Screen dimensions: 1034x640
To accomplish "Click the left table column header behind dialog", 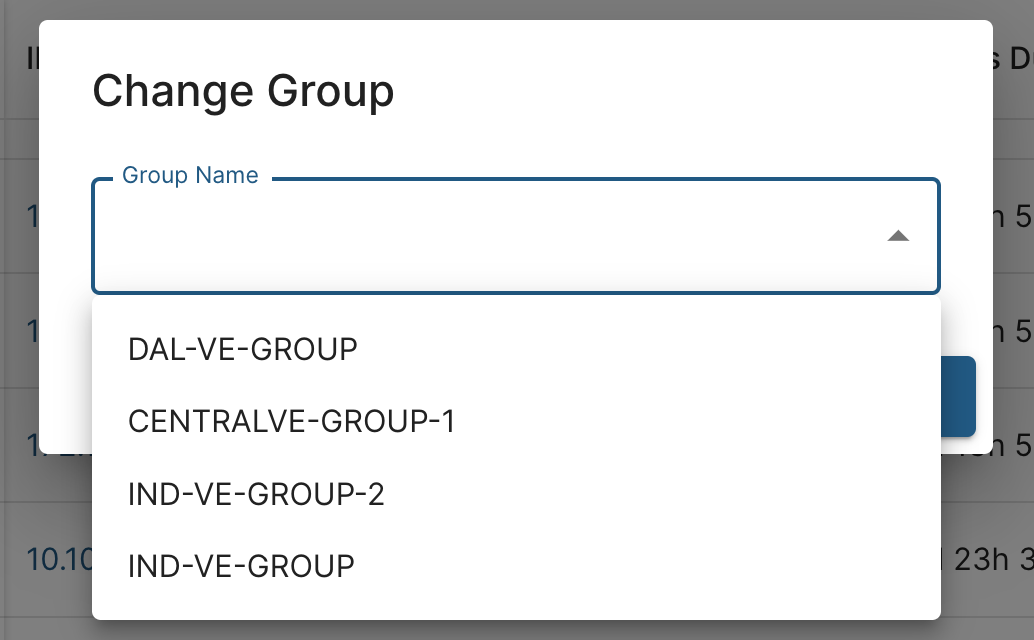I will (28, 60).
